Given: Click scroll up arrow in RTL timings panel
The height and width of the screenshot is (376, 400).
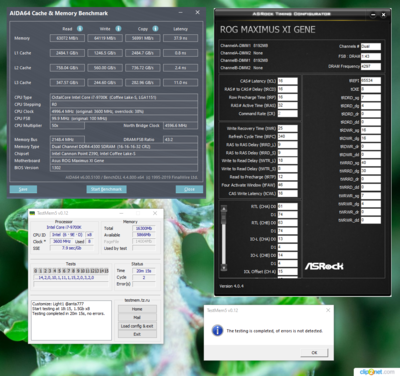Looking at the screenshot, I should click(x=224, y=209).
